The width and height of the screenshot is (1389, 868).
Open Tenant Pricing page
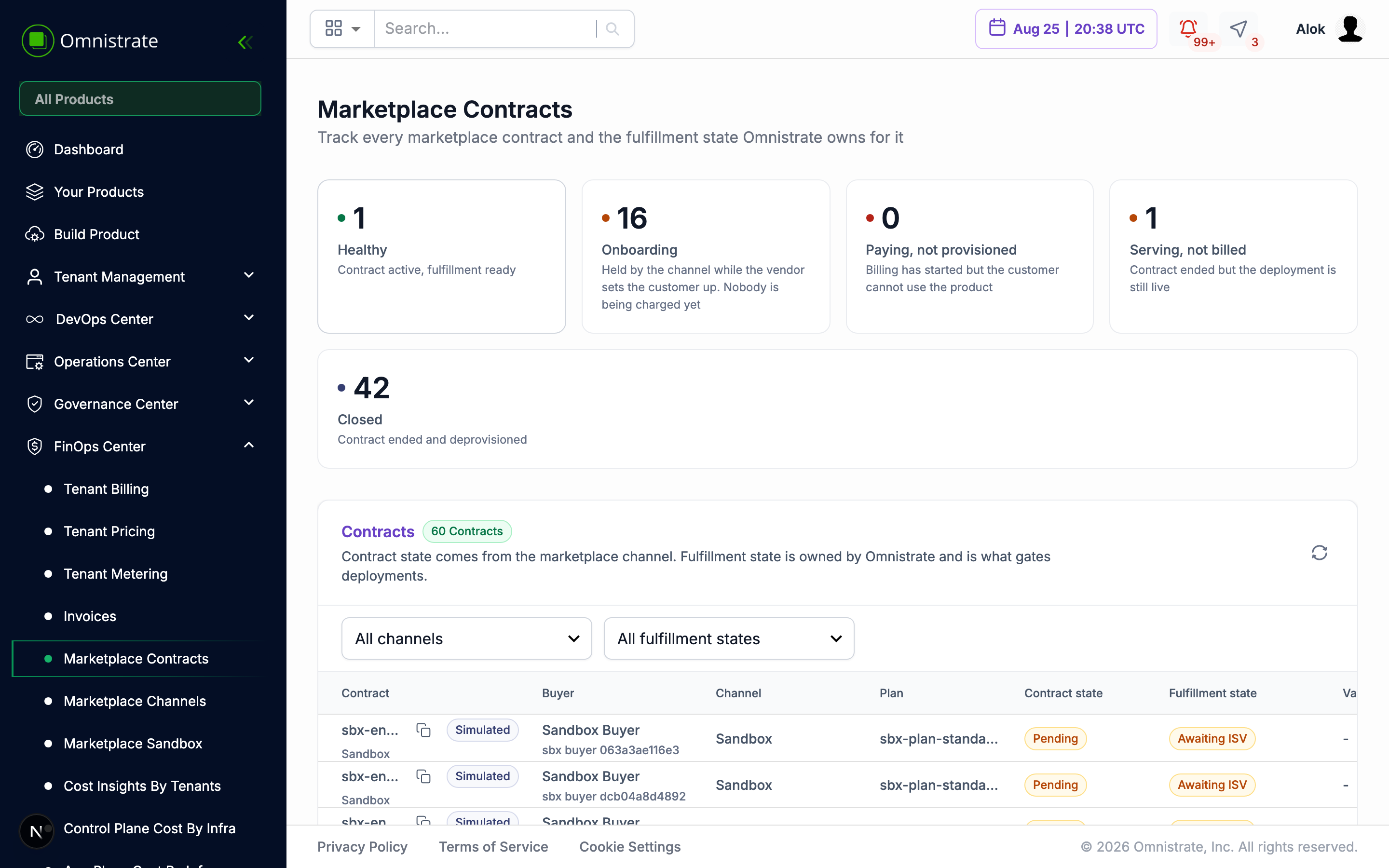click(109, 531)
